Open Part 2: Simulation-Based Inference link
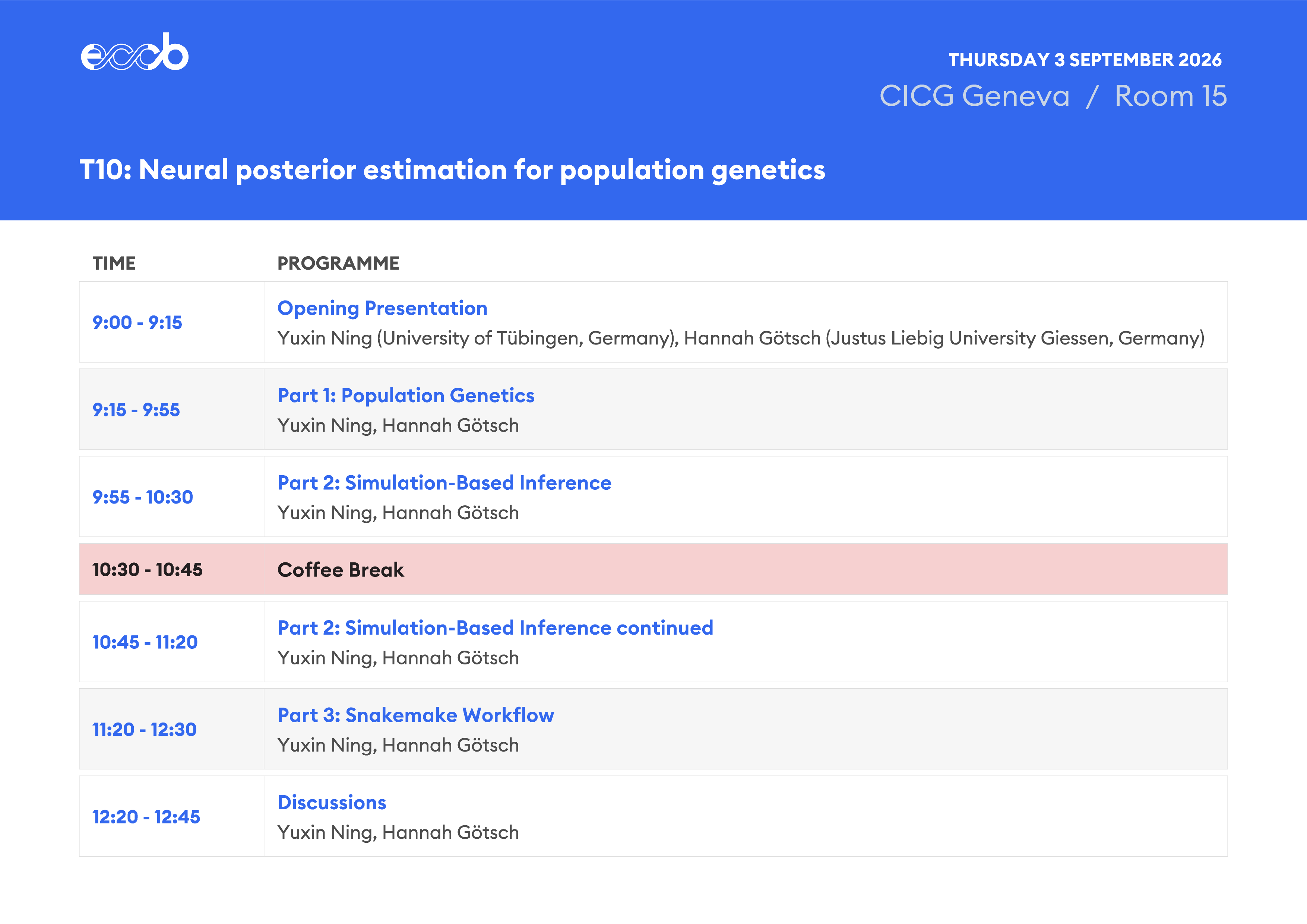 (x=444, y=482)
